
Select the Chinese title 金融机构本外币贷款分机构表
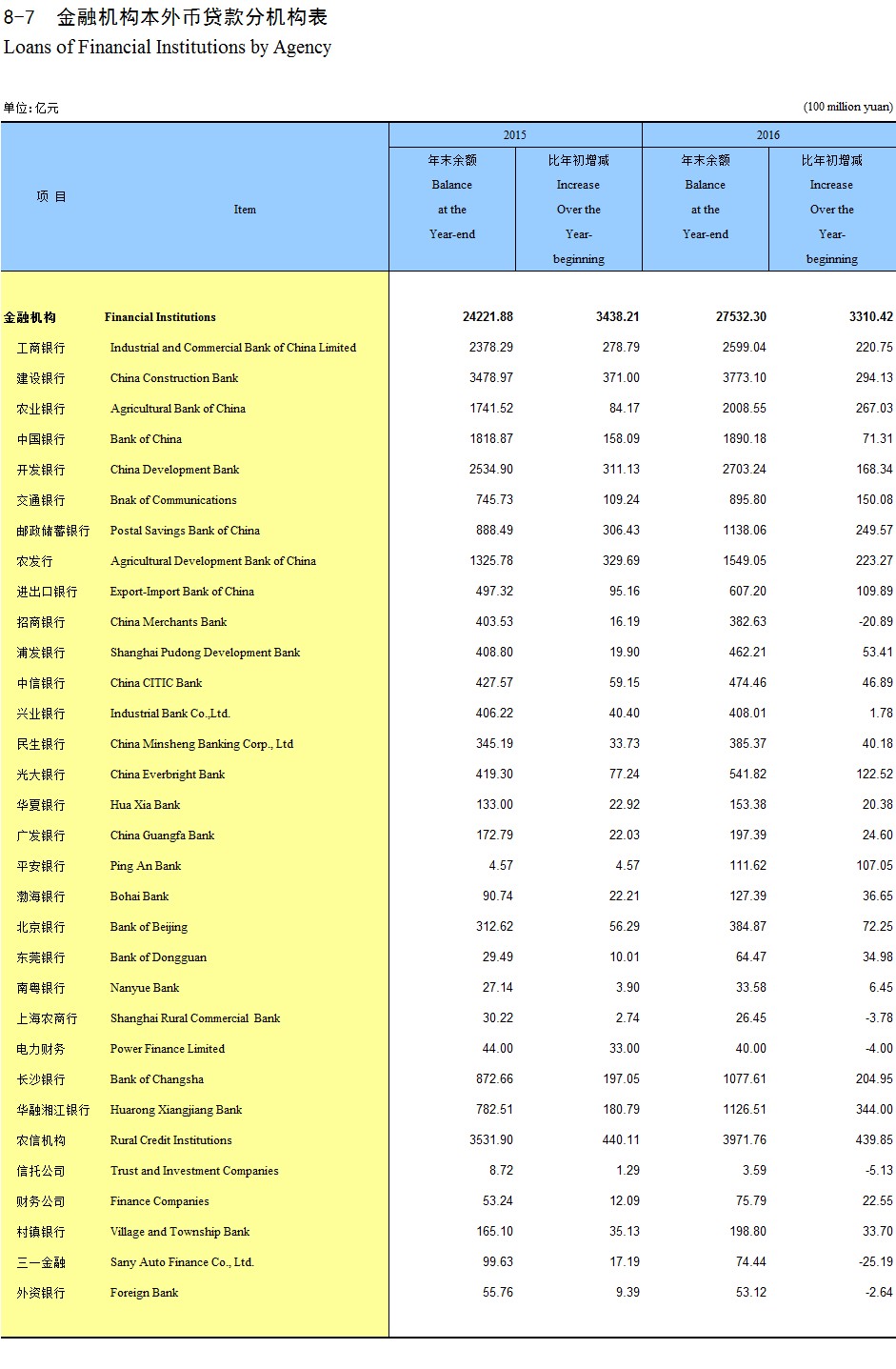[x=192, y=16]
